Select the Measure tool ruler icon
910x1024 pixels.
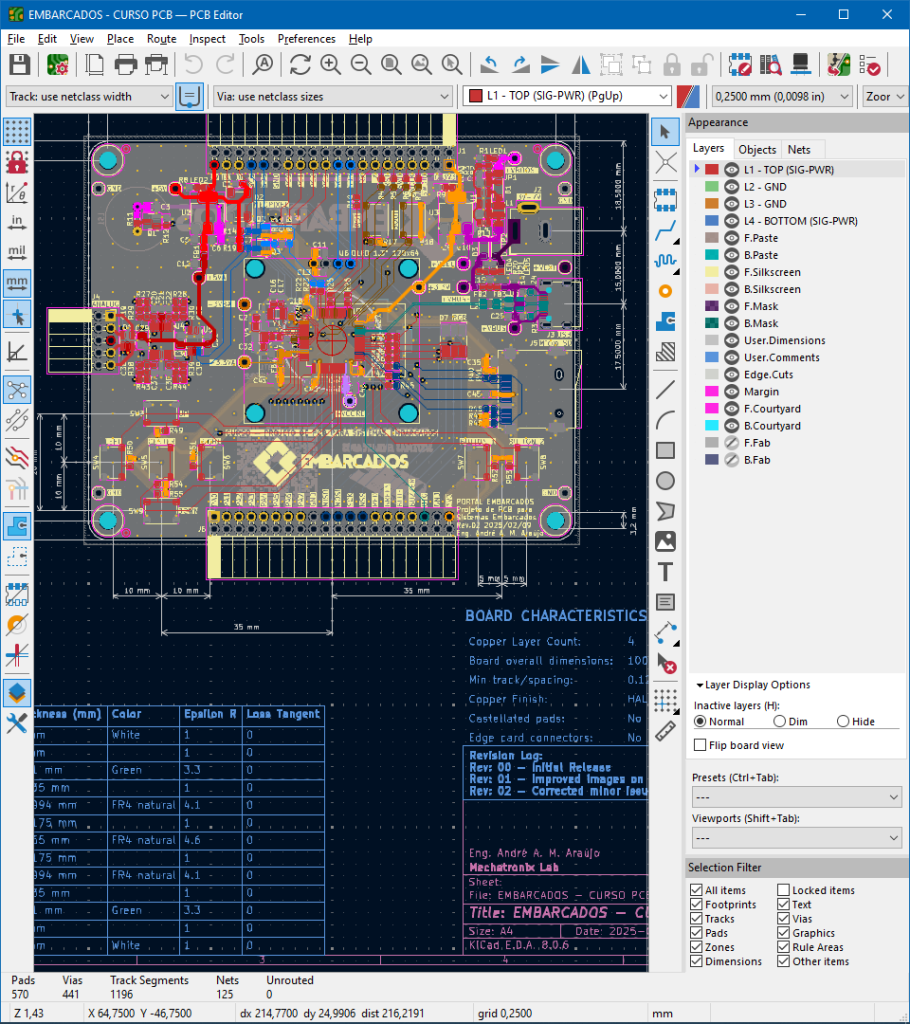coord(665,731)
